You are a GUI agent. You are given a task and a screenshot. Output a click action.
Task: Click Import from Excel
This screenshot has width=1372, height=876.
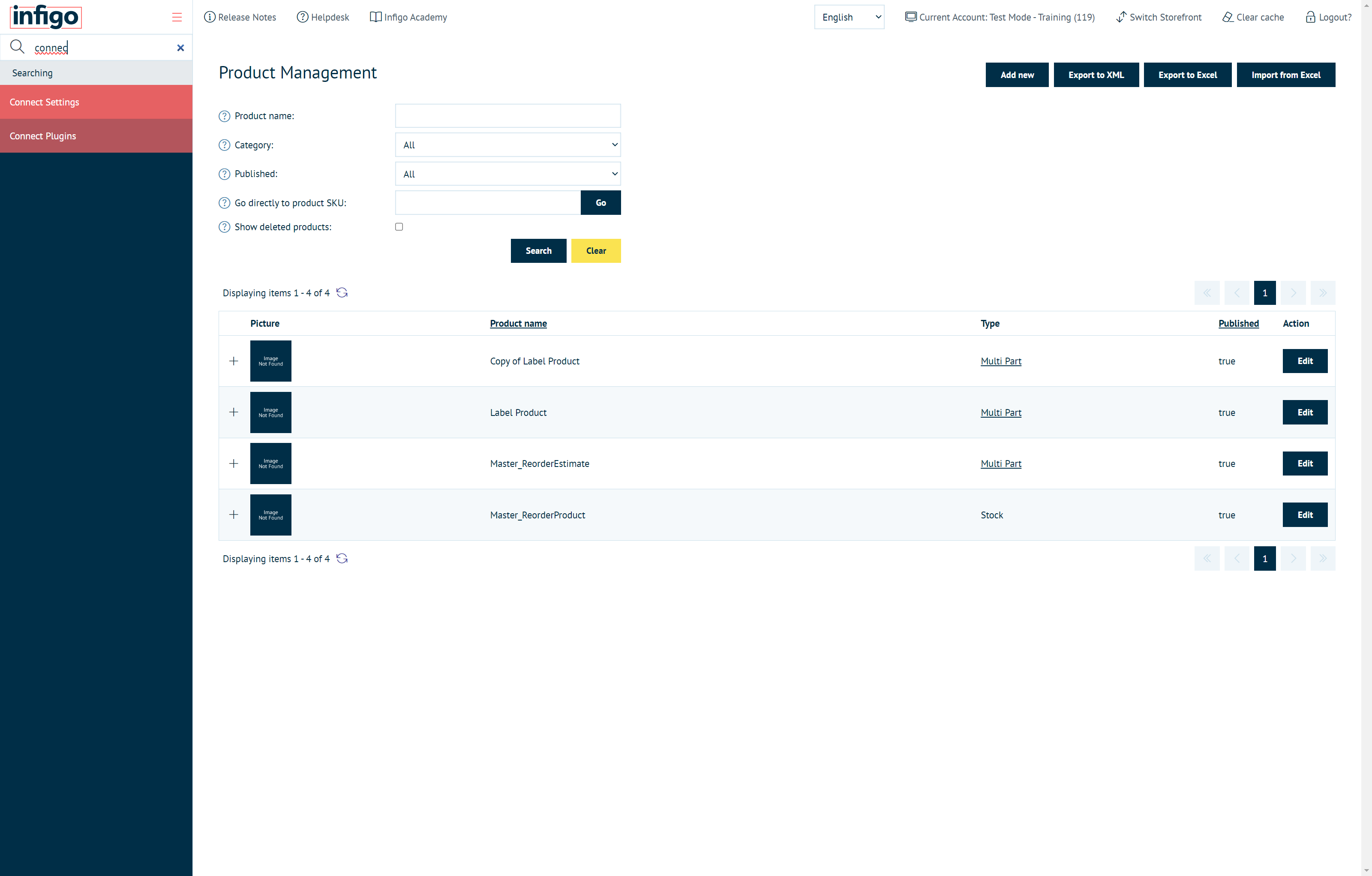click(1286, 75)
